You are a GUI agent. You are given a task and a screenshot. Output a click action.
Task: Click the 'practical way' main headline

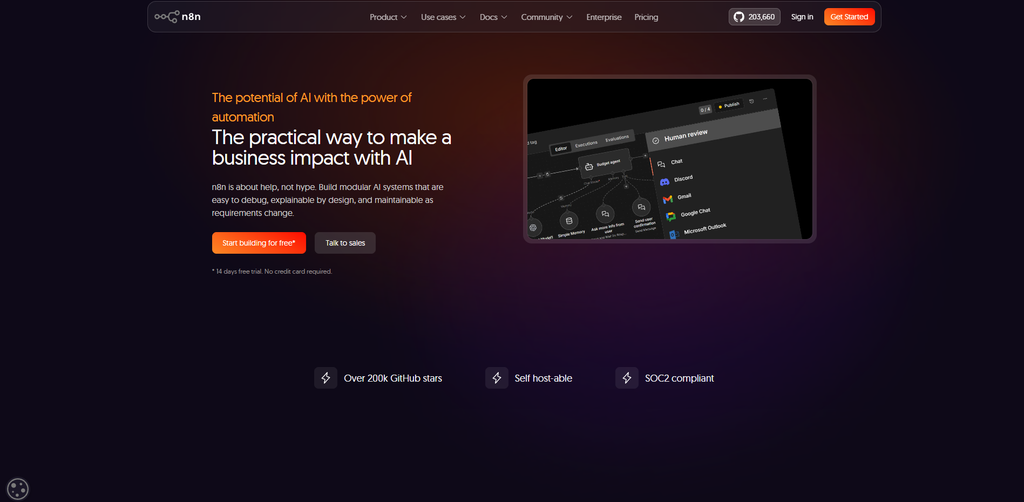click(x=332, y=148)
